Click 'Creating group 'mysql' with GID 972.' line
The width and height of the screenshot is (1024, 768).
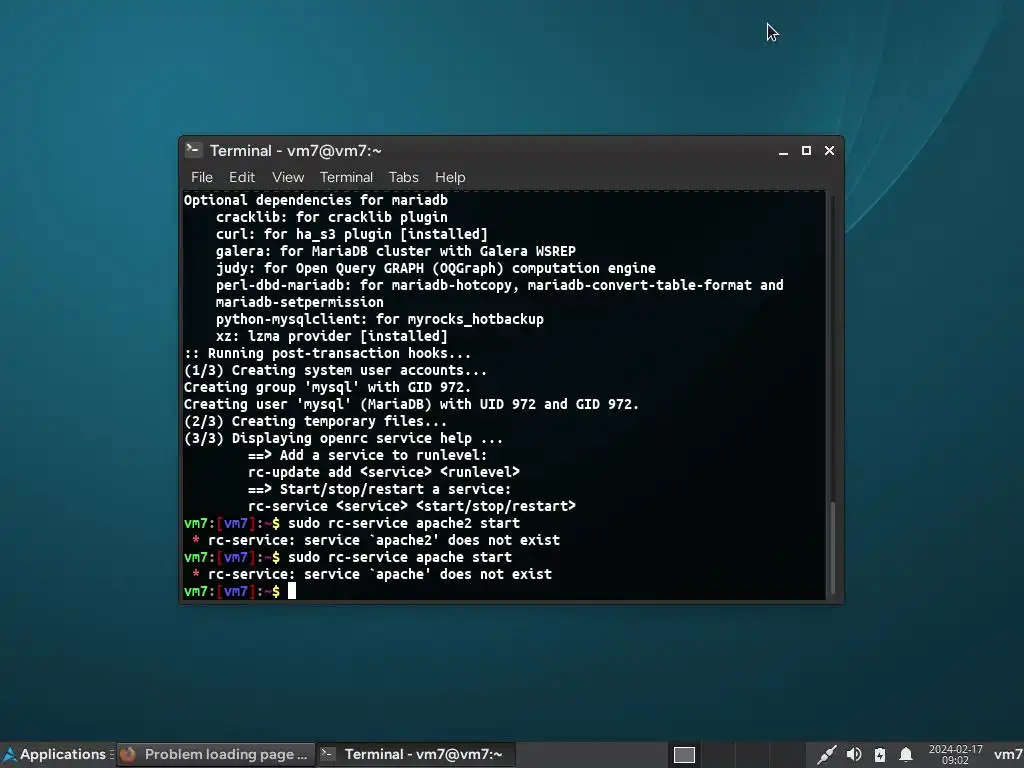[x=327, y=387]
